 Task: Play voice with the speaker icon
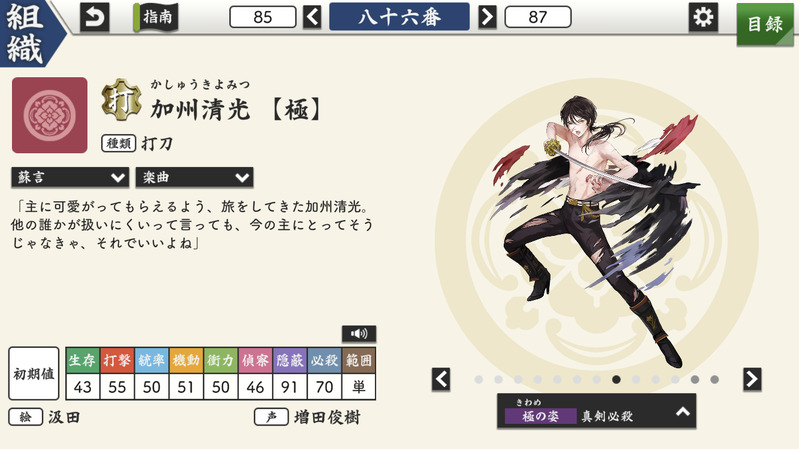359,334
